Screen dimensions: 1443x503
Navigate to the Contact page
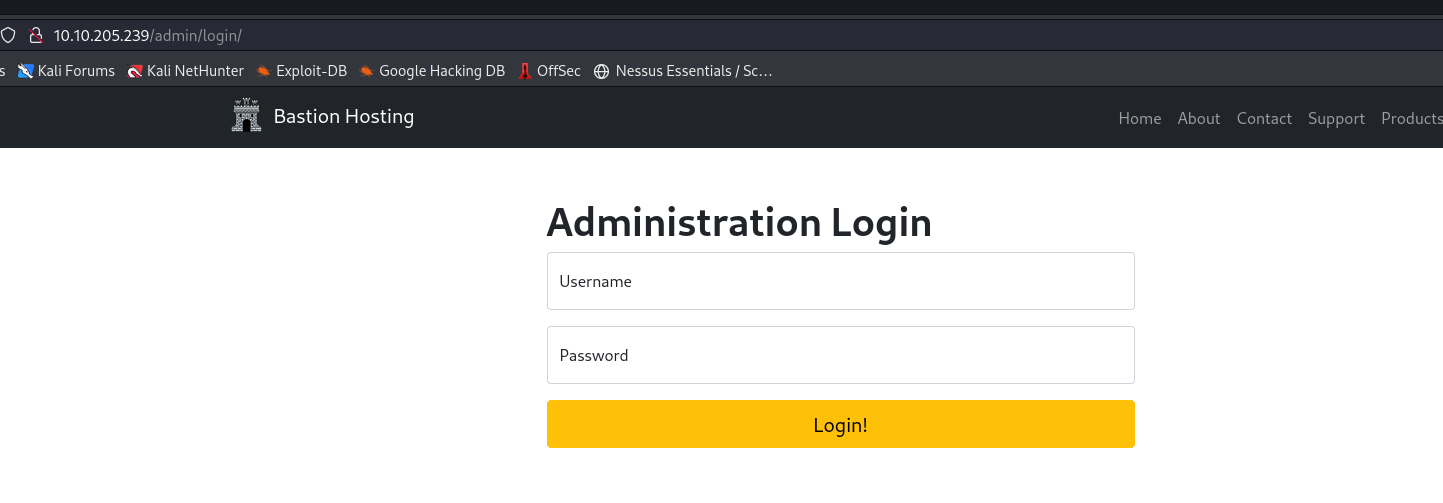[x=1264, y=118]
